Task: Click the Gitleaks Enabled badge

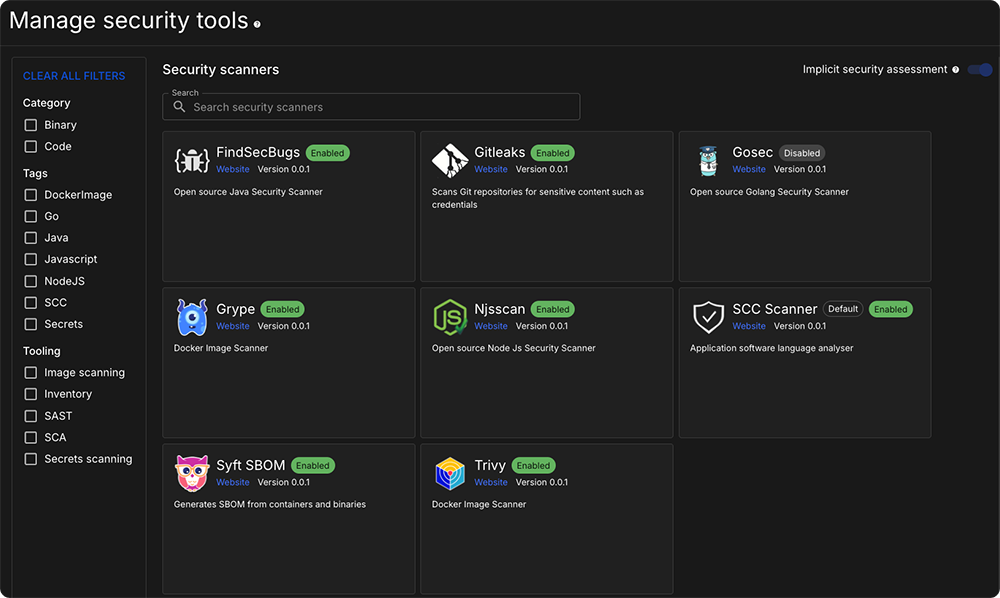Action: pos(553,153)
